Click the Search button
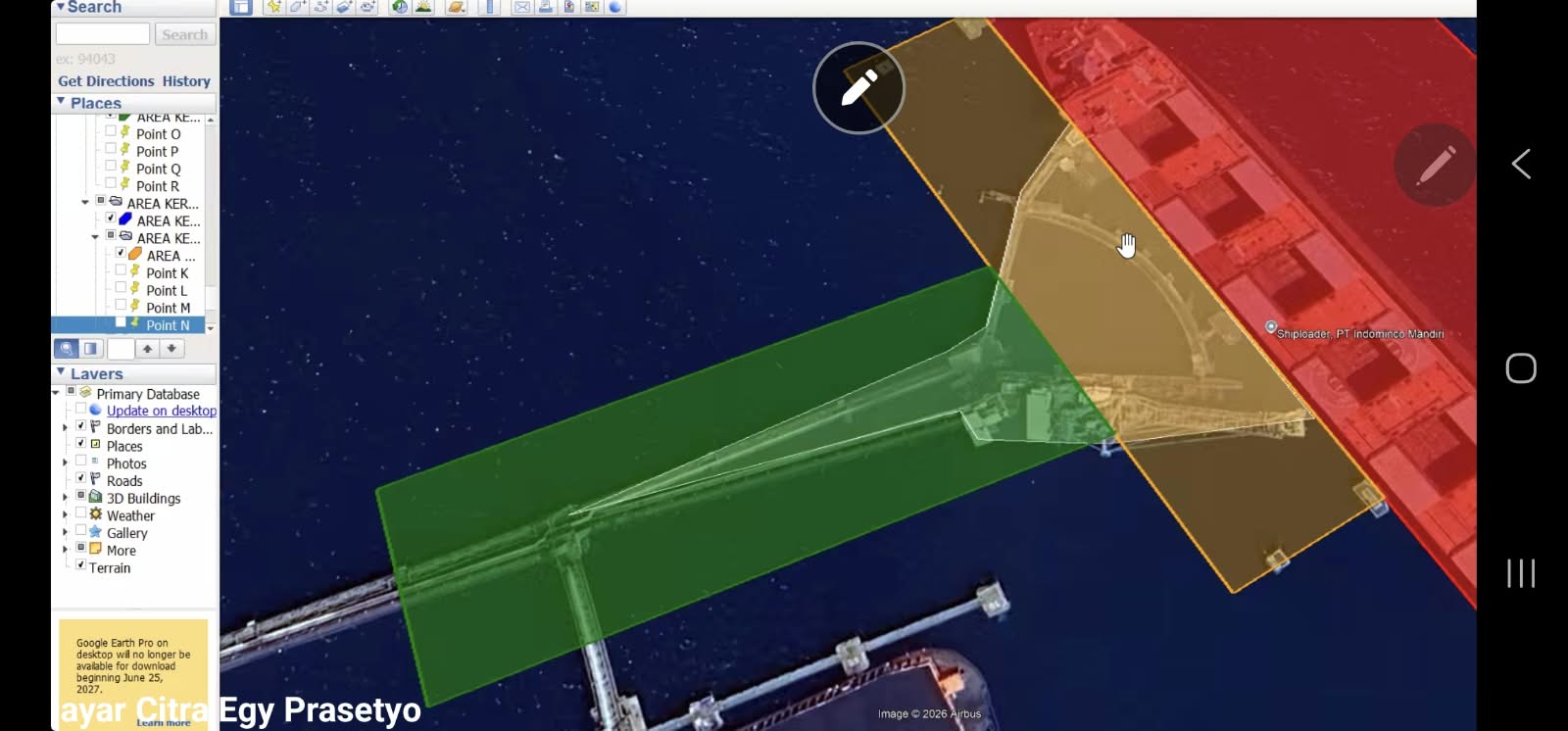1568x731 pixels. tap(185, 34)
